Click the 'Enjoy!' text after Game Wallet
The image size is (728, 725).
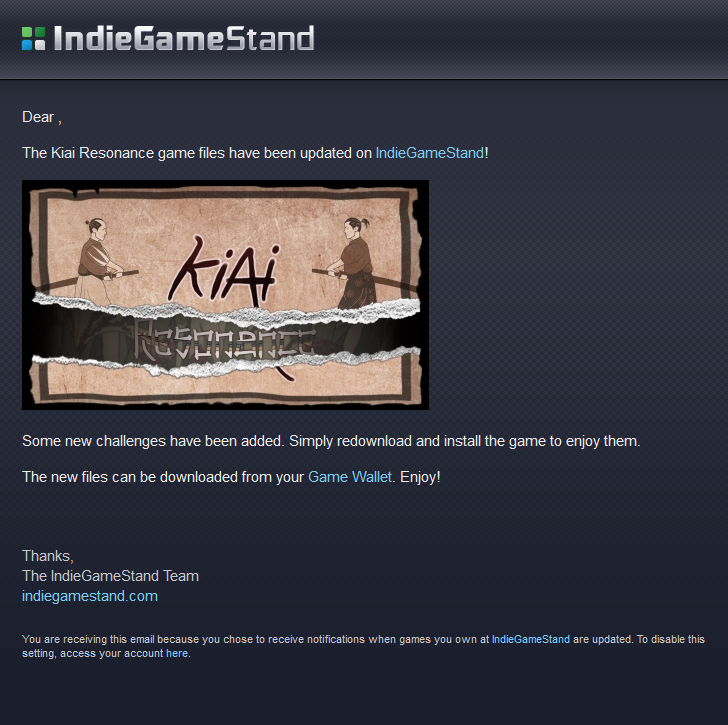coord(420,477)
